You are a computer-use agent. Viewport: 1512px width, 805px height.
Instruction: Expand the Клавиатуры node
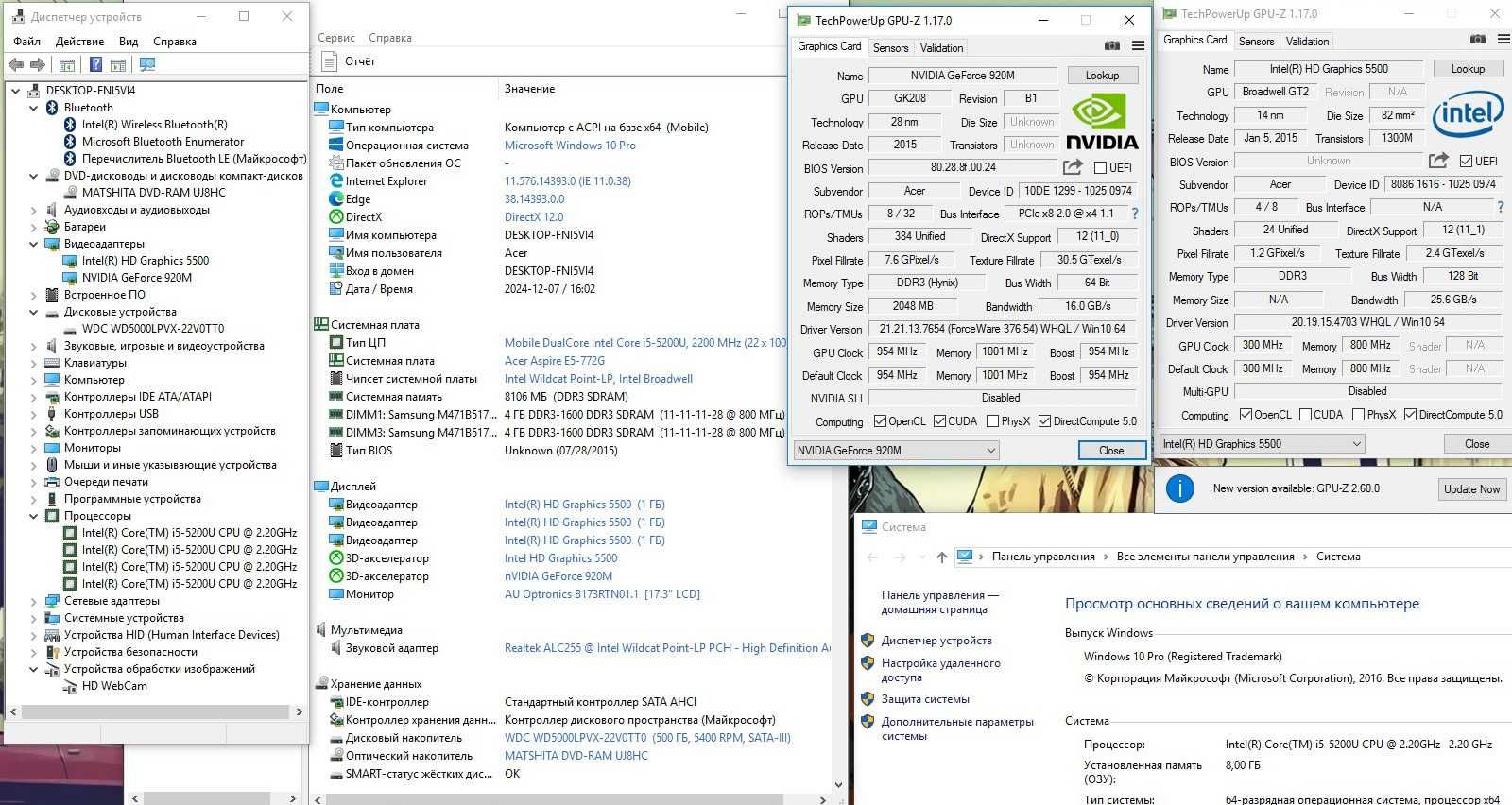tap(33, 363)
